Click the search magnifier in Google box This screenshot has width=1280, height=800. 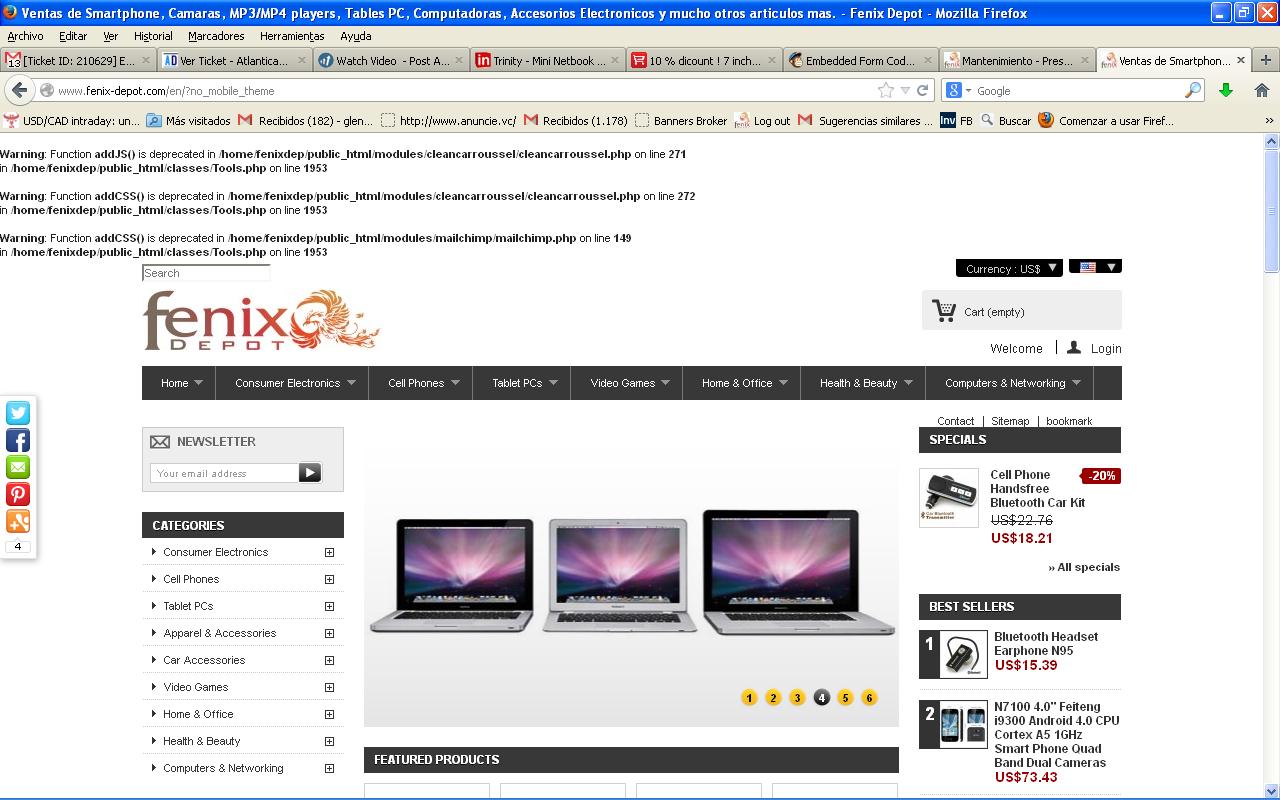click(1192, 90)
